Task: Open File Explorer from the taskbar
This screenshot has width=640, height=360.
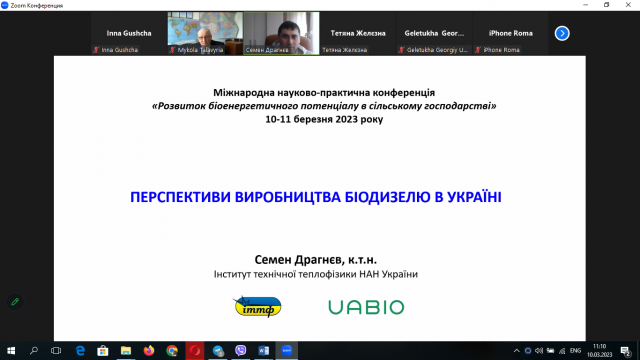Action: 126,351
